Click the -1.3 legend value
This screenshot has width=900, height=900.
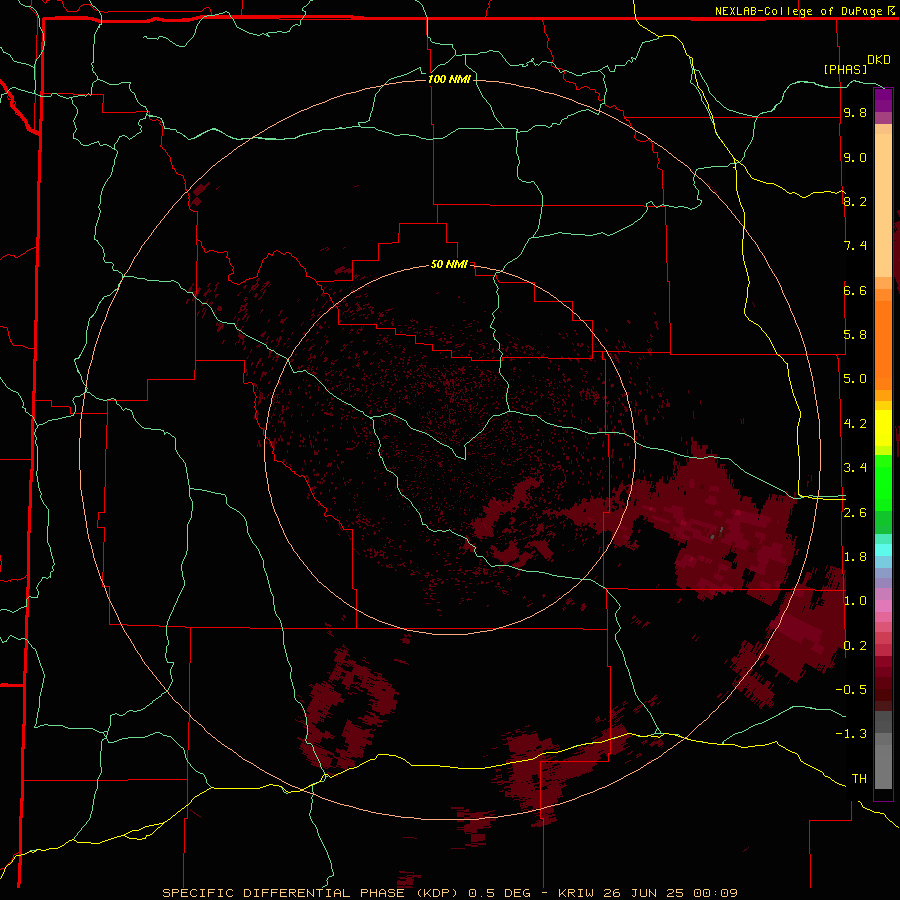coord(851,734)
